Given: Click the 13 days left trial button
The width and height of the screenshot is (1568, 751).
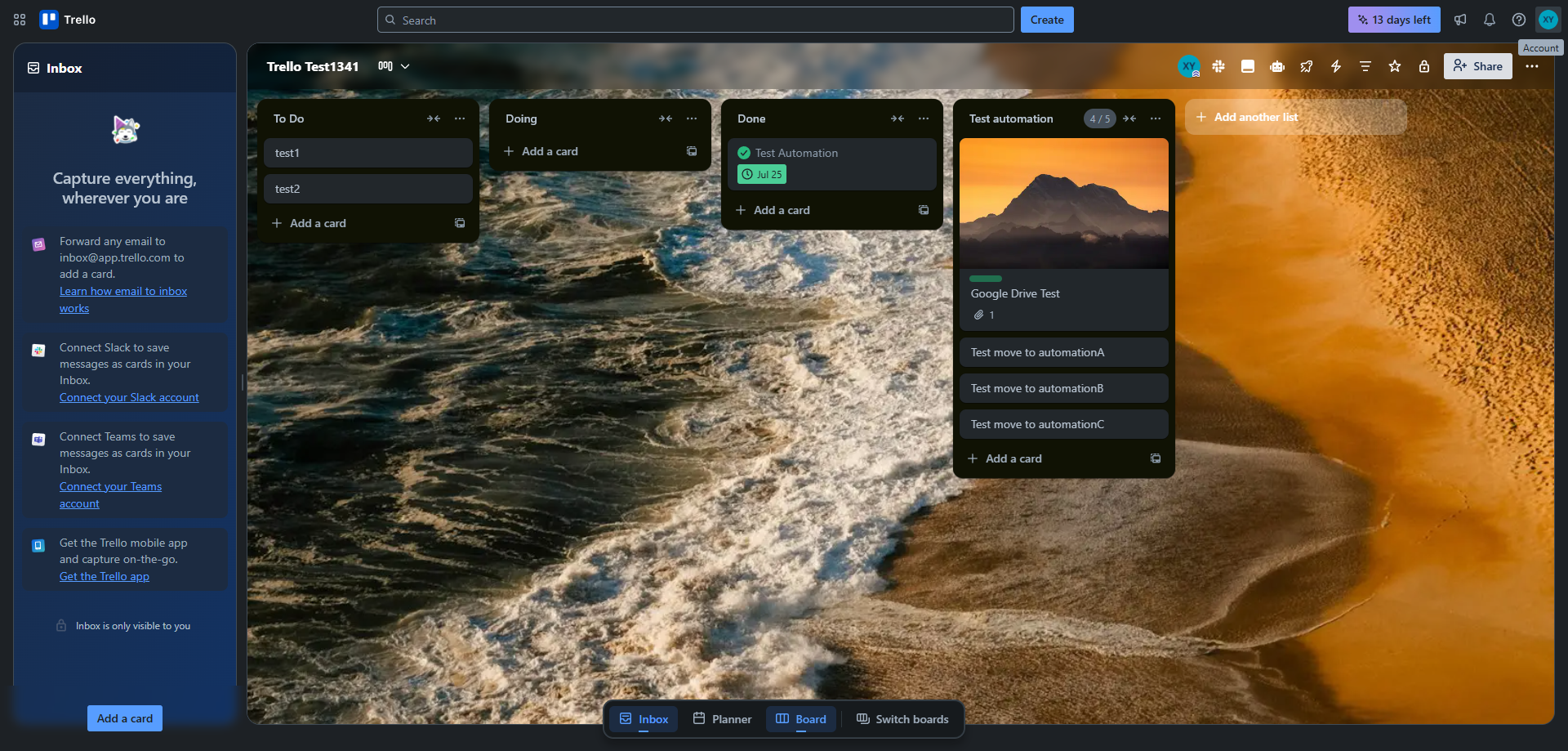Looking at the screenshot, I should pos(1394,20).
